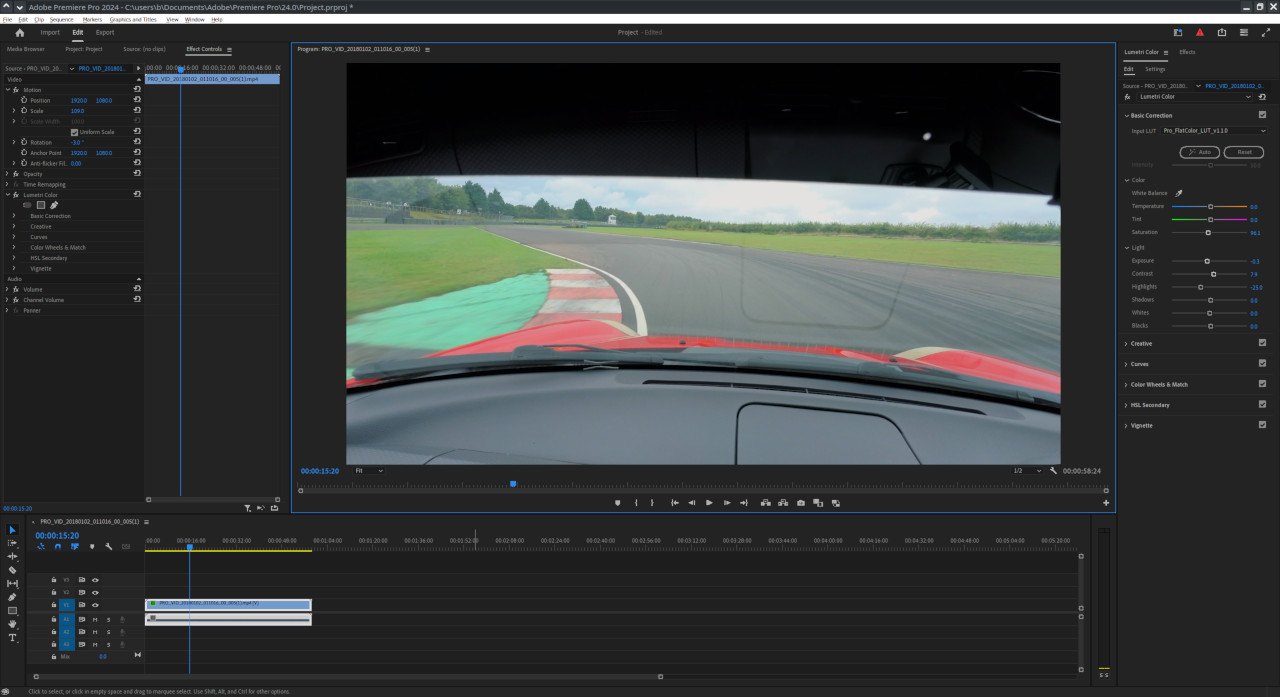Select the Pen tool in timeline toolbar
The image size is (1280, 697).
coord(13,597)
